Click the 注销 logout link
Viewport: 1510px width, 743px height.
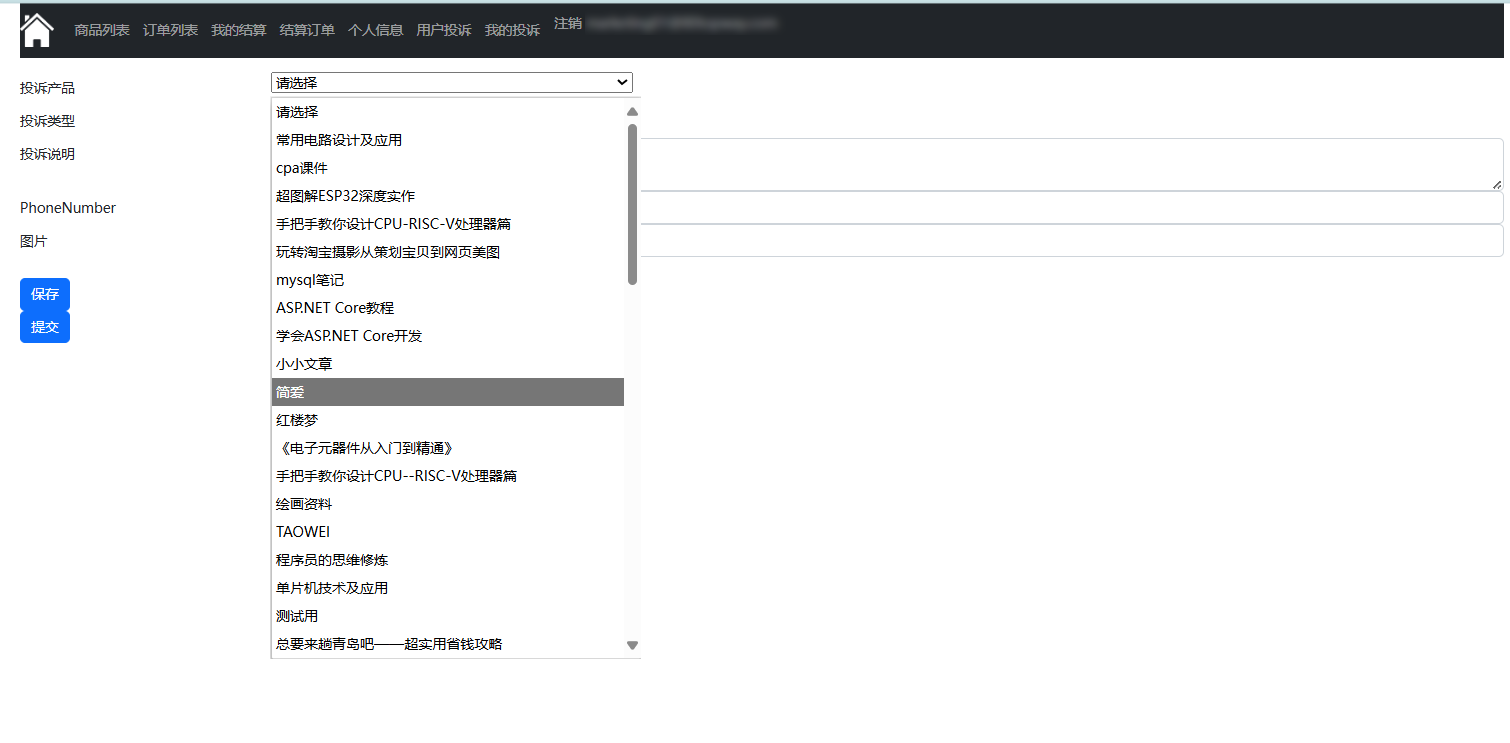tap(567, 23)
